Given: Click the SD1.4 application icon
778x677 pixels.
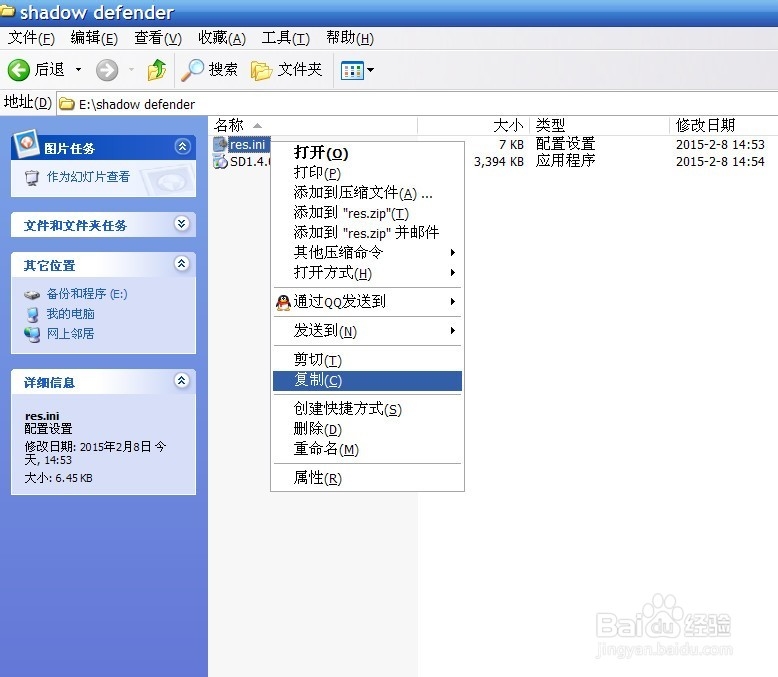Looking at the screenshot, I should 220,161.
